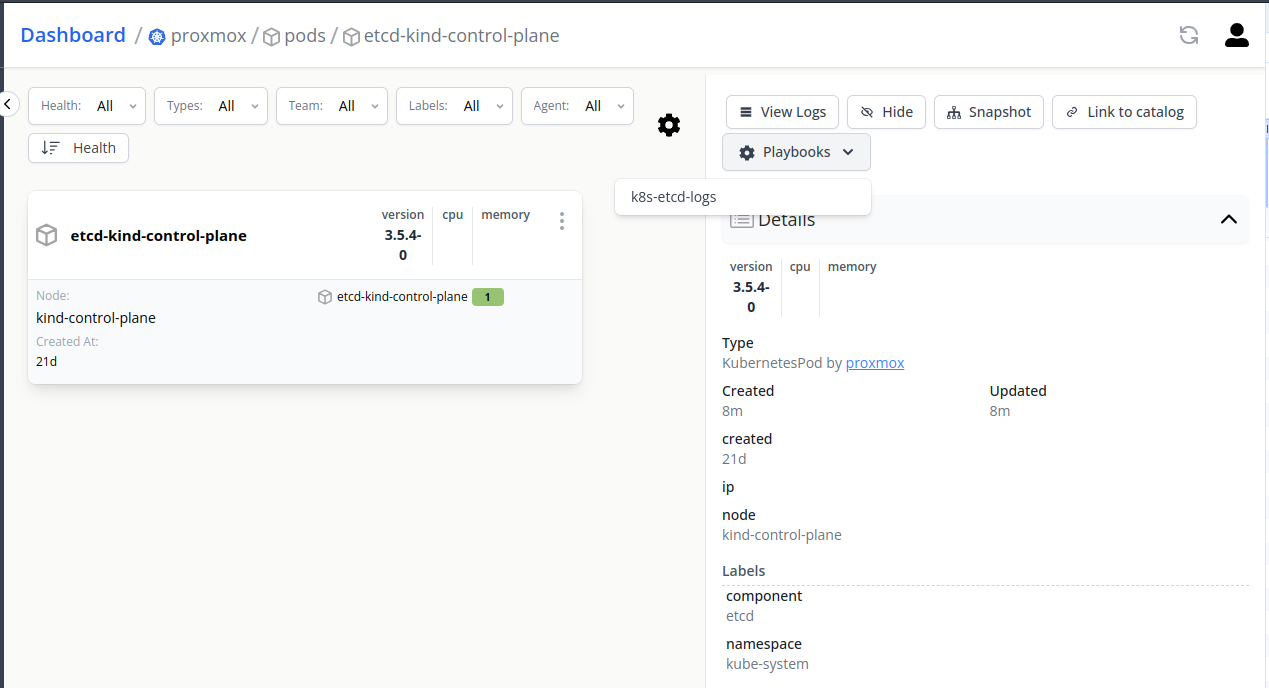
Task: Click the Kubernetes proxmox breadcrumb icon
Action: click(x=157, y=37)
